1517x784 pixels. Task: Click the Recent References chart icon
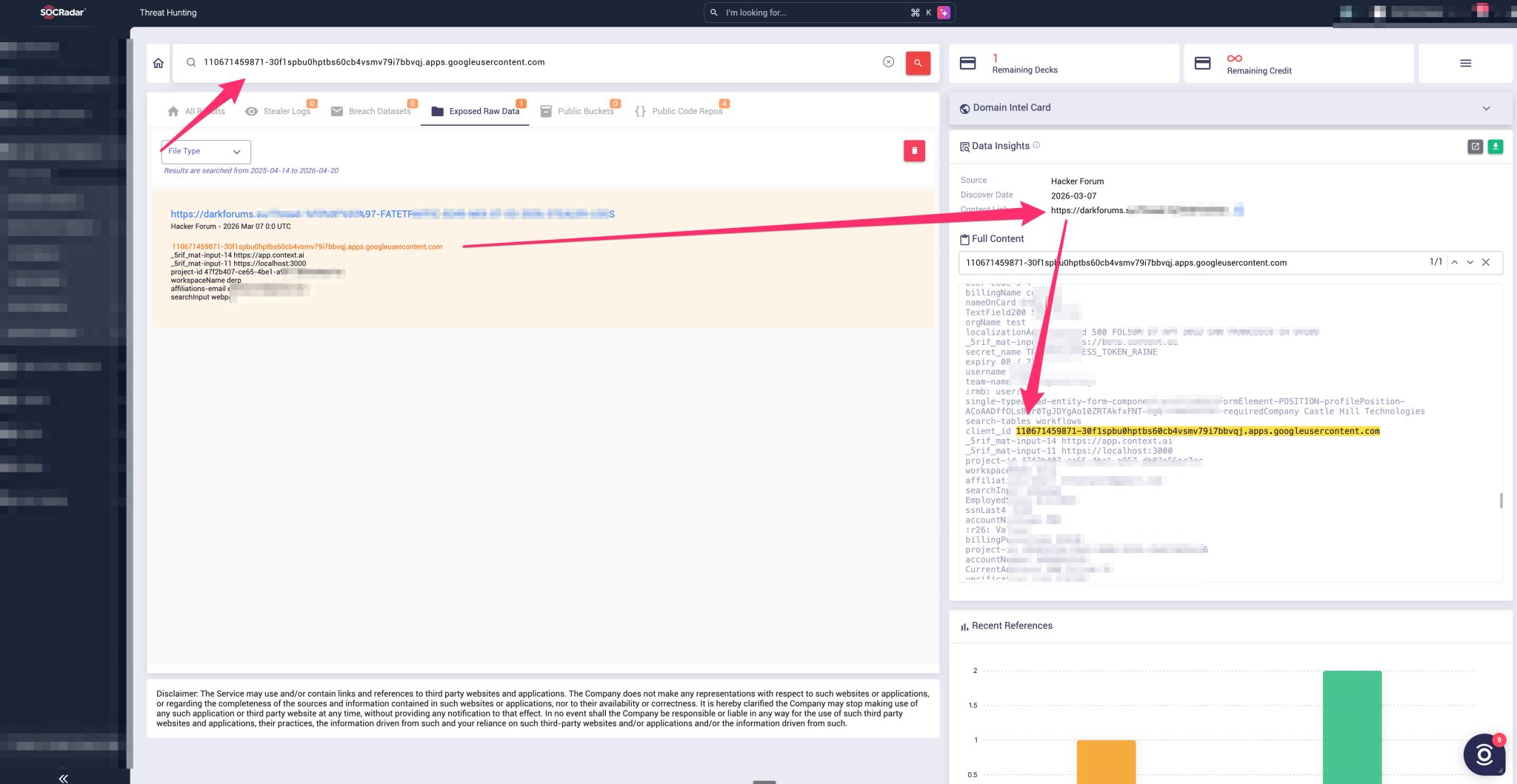pos(964,626)
